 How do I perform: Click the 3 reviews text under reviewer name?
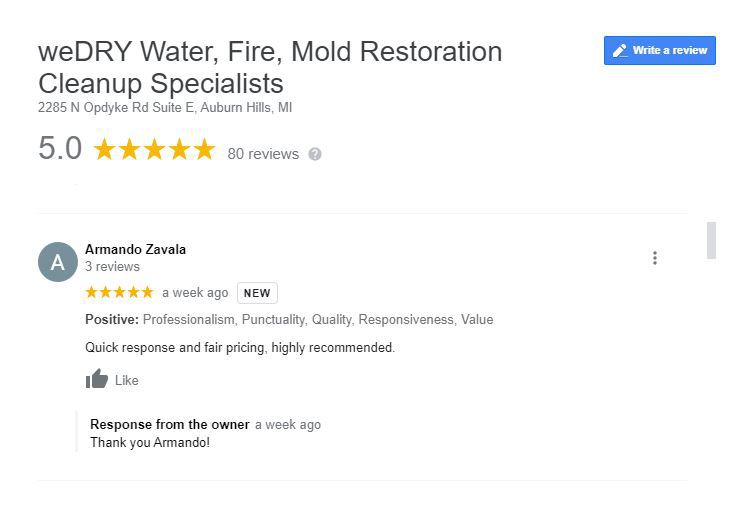tap(113, 266)
